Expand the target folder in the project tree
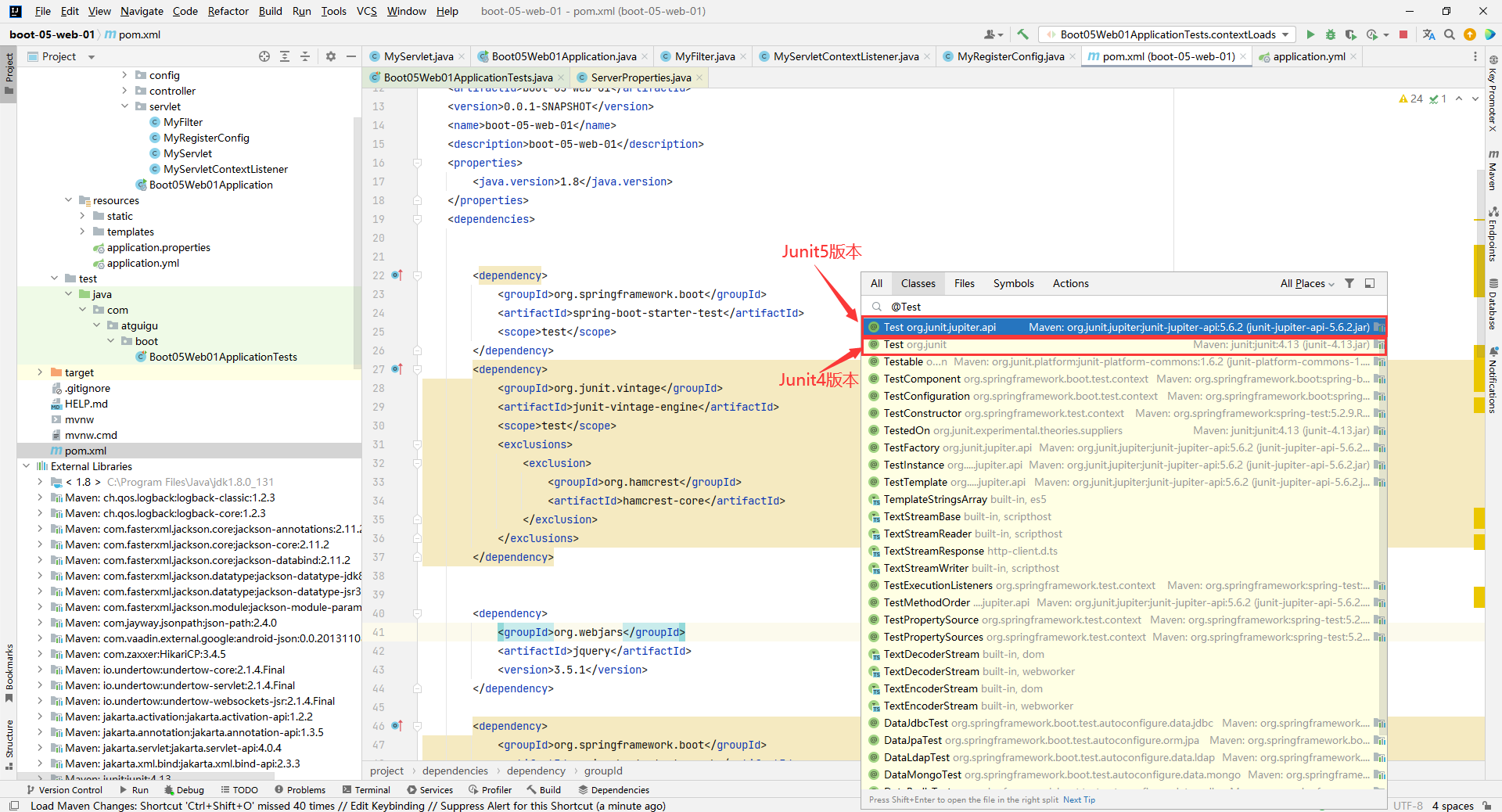 point(40,372)
